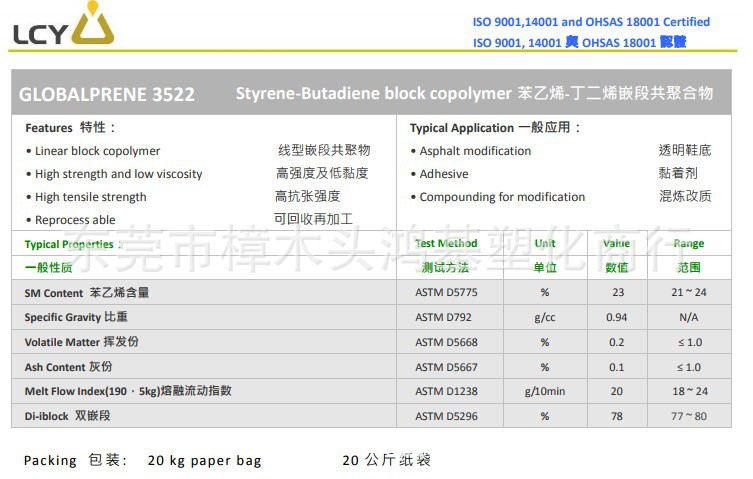Click range cell '77 ~ 80'
Screen dimensions: 753x479
[689, 416]
